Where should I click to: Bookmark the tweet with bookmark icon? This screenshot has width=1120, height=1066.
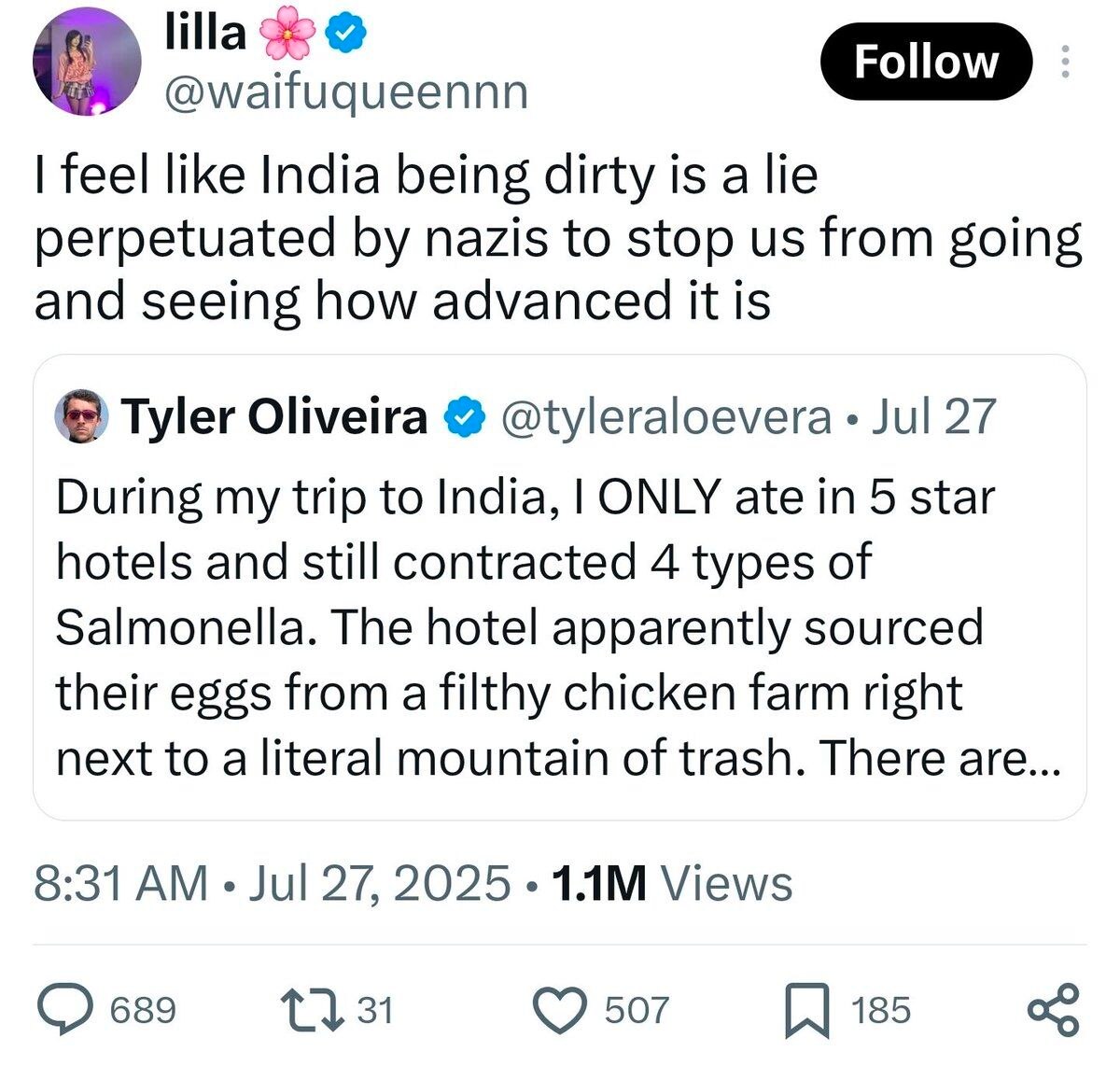(x=847, y=1010)
